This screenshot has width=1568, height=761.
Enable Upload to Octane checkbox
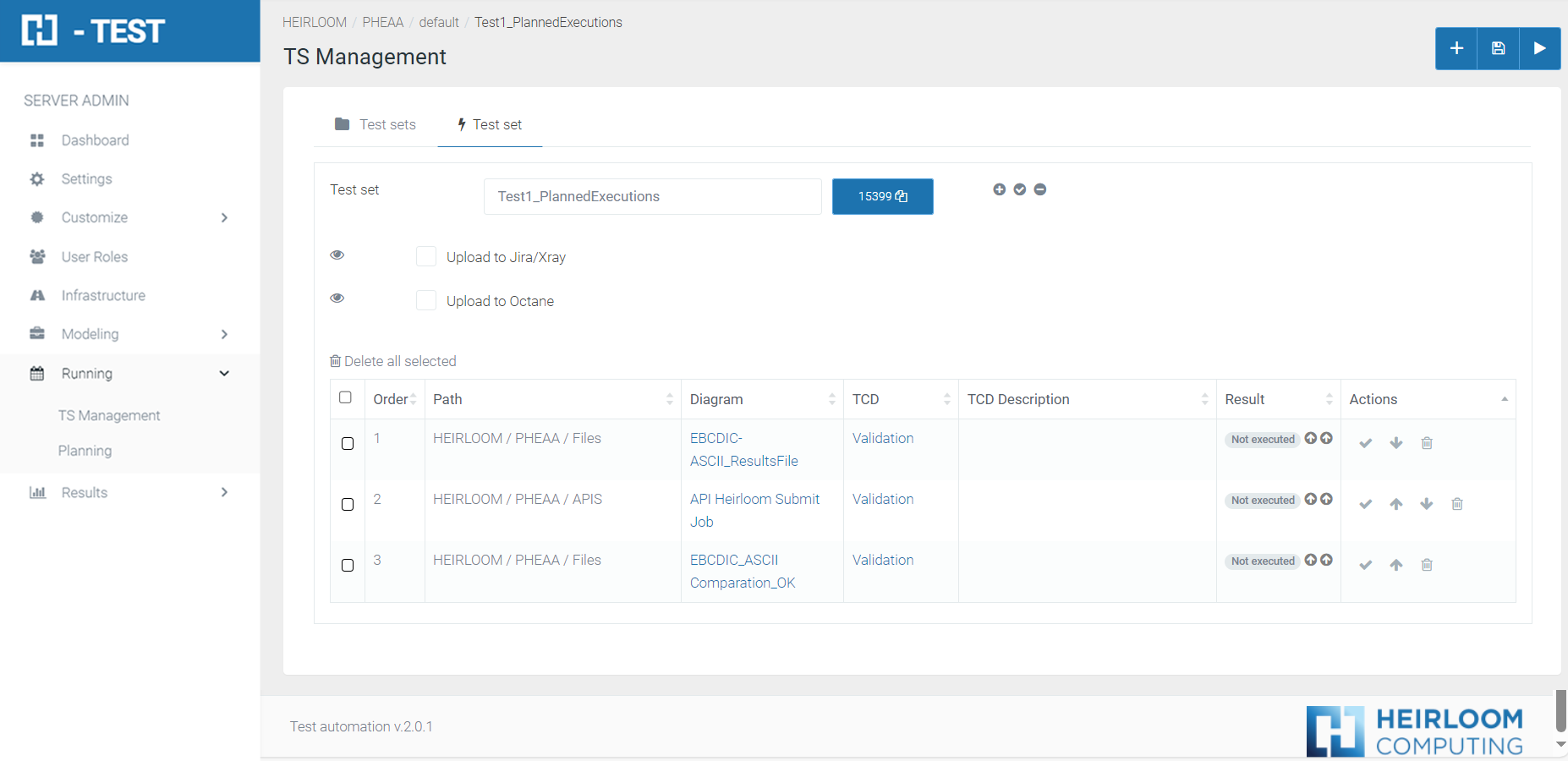(426, 301)
